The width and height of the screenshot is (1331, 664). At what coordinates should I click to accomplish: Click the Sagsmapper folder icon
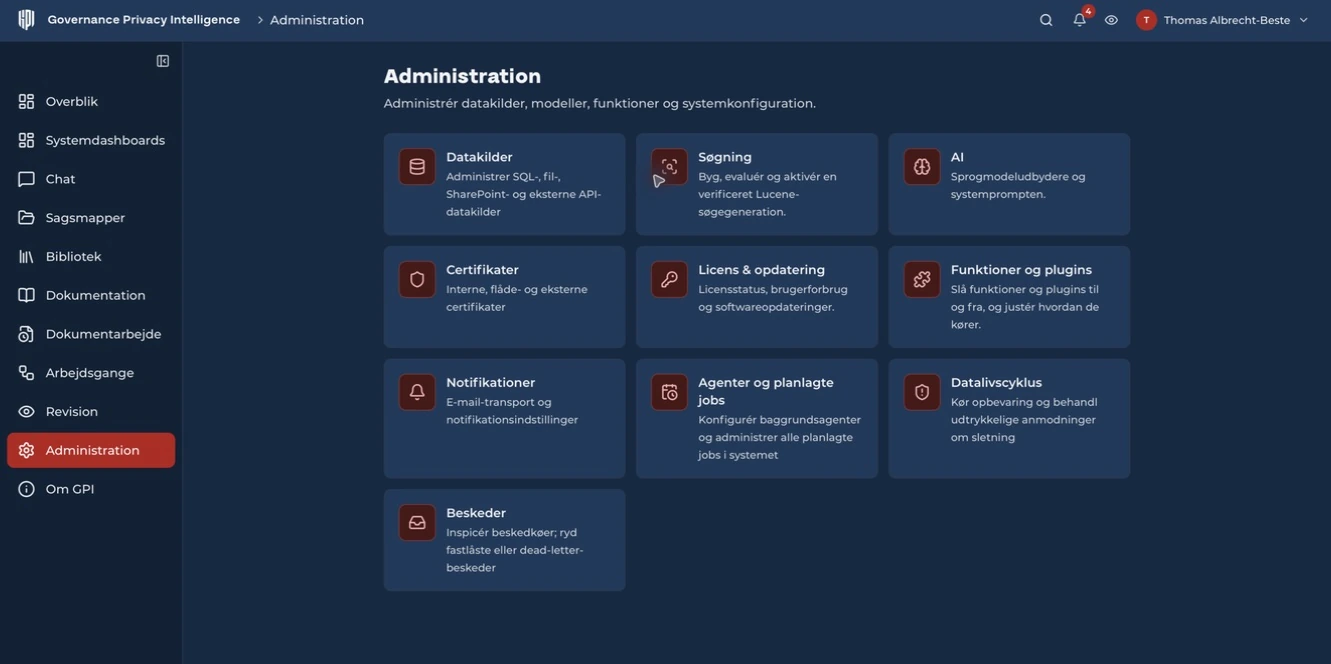point(26,218)
